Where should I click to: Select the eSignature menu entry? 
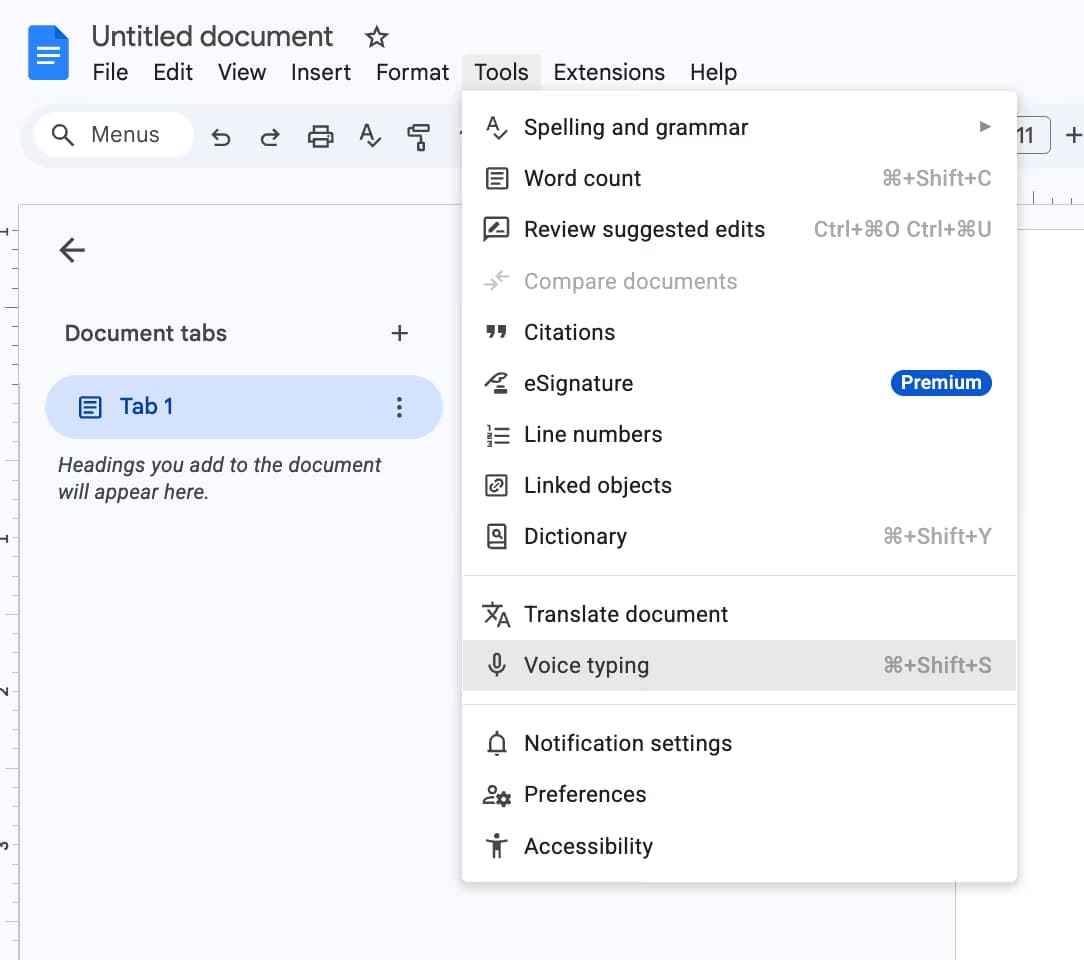click(739, 383)
